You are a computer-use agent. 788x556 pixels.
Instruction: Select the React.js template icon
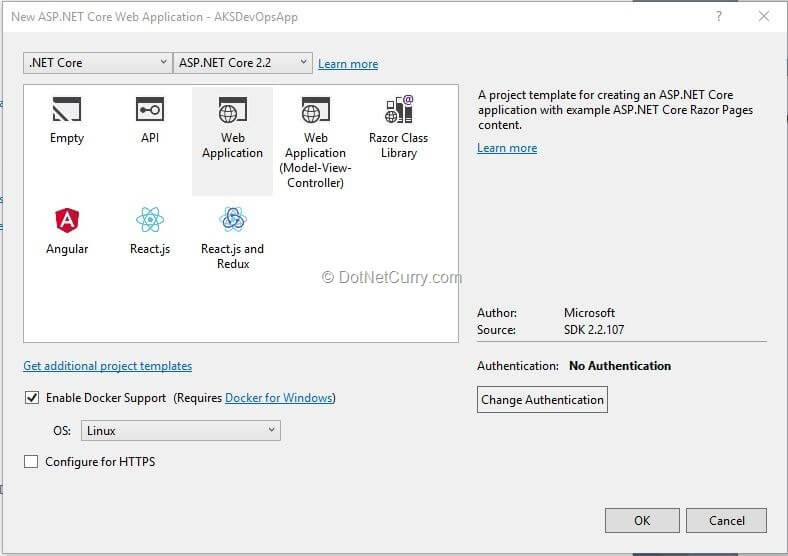pyautogui.click(x=150, y=220)
